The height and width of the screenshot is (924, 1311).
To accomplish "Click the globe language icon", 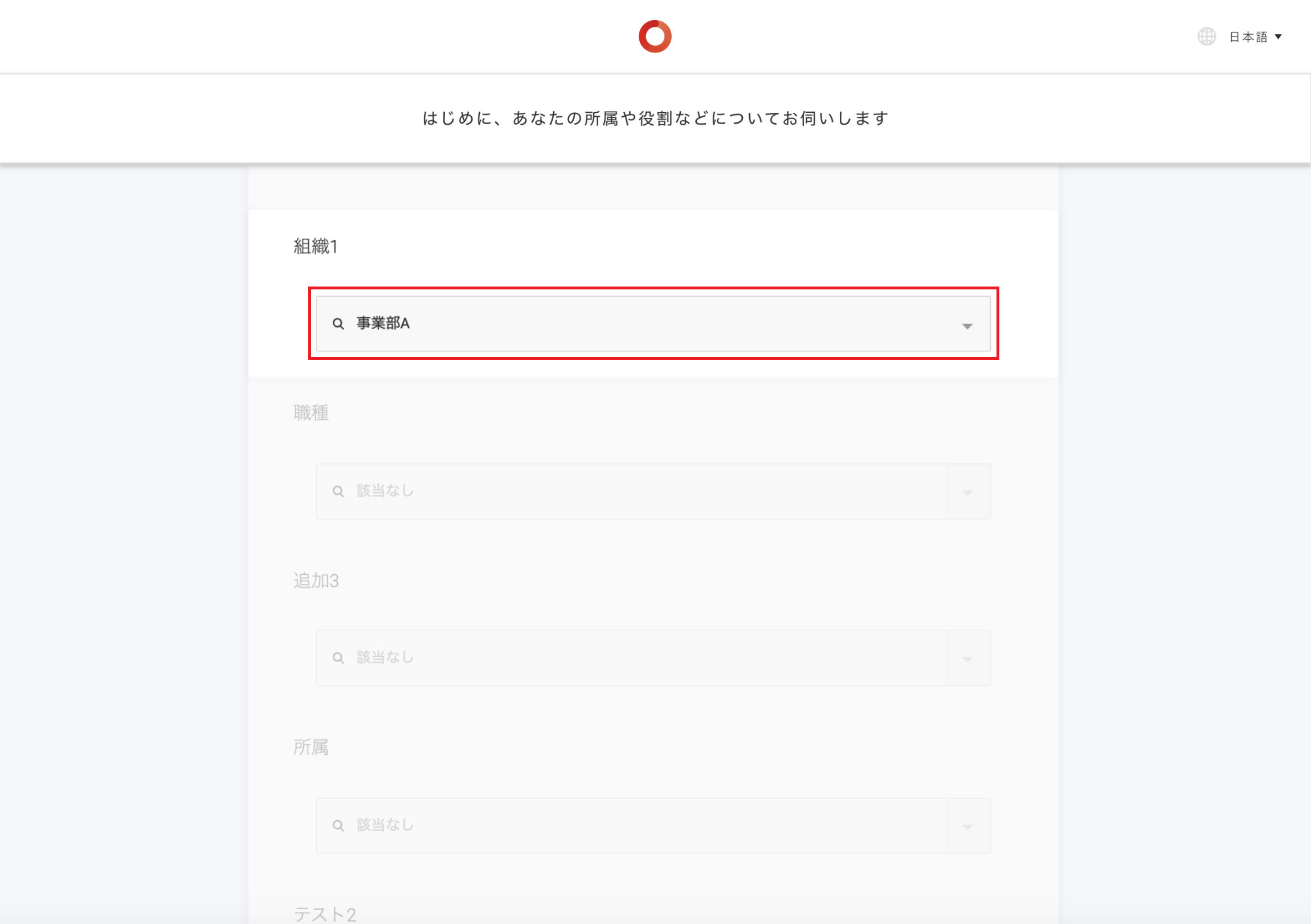I will pos(1206,36).
